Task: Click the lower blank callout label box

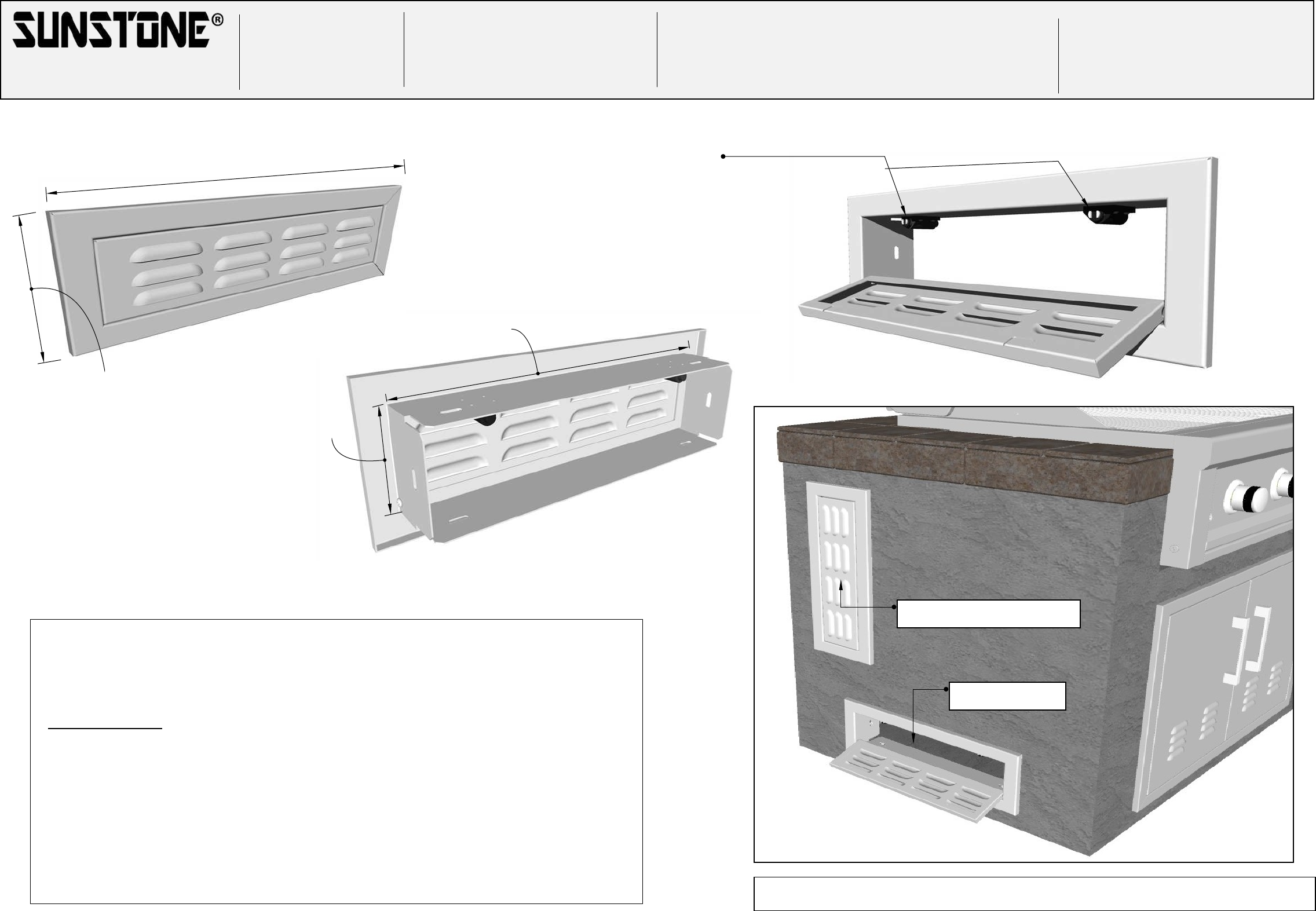Action: coord(1007,696)
